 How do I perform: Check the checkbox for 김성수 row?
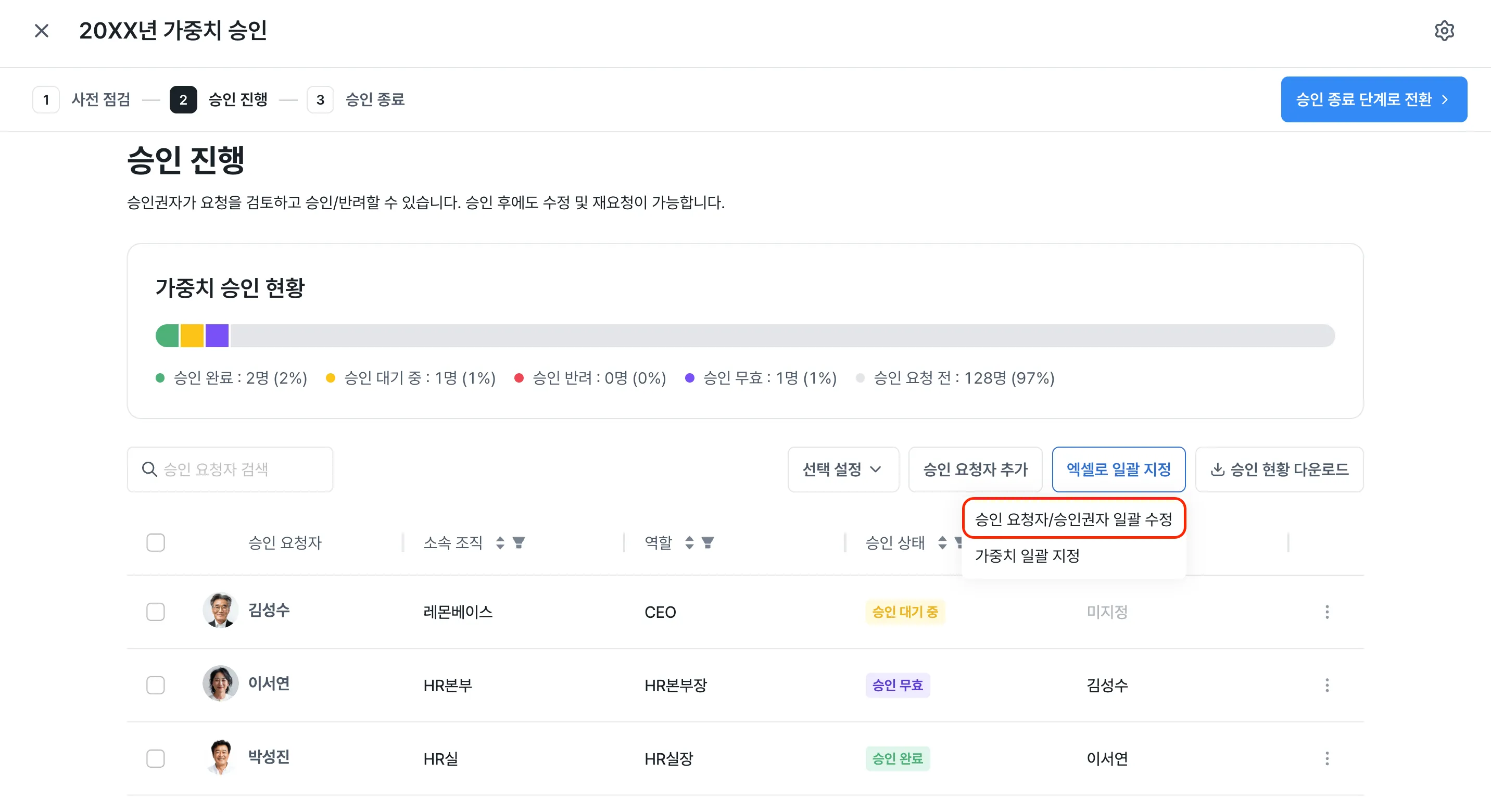(155, 612)
